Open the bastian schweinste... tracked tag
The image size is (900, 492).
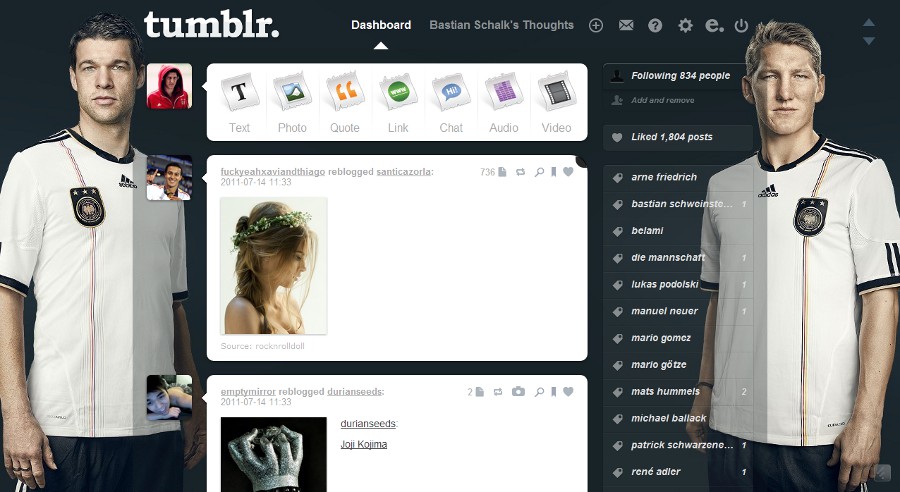click(x=678, y=204)
